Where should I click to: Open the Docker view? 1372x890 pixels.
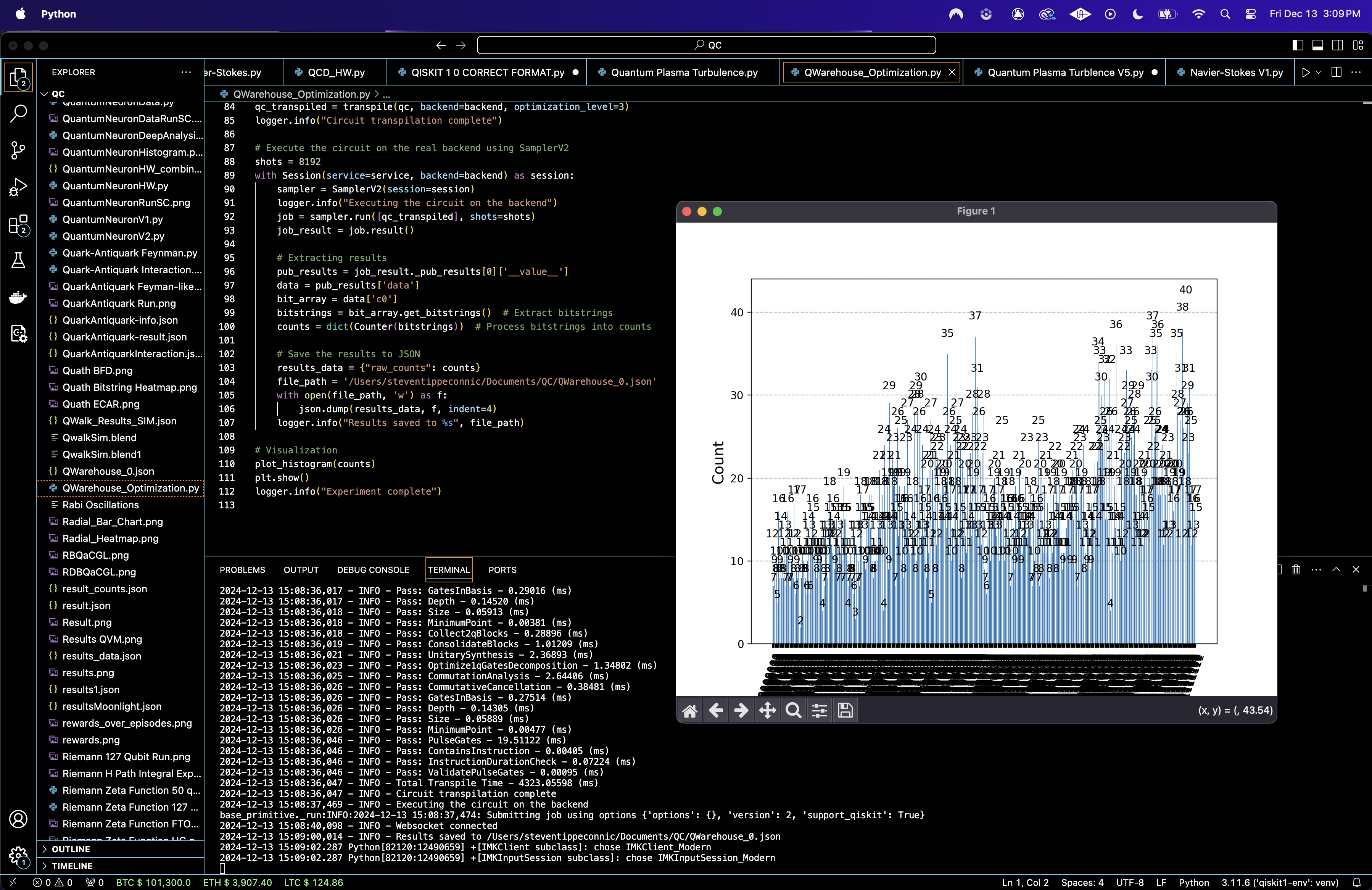coord(18,297)
